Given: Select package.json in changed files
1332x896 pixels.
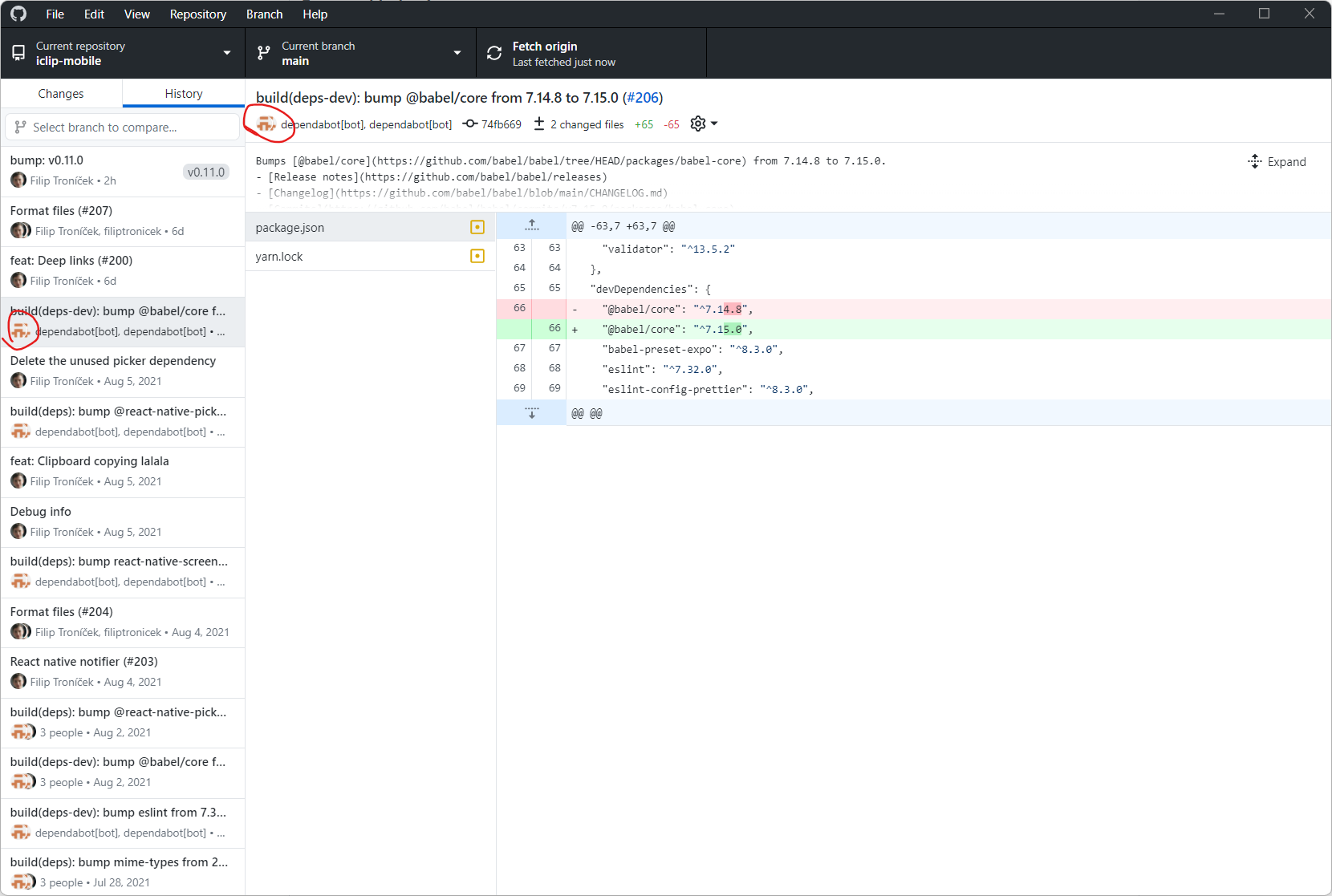Looking at the screenshot, I should (370, 228).
